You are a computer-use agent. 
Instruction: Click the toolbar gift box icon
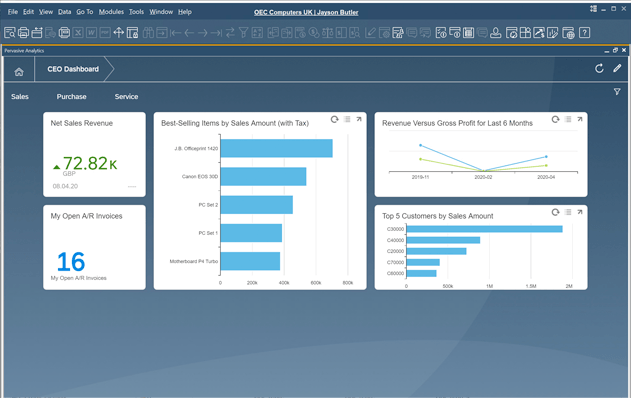(526, 33)
